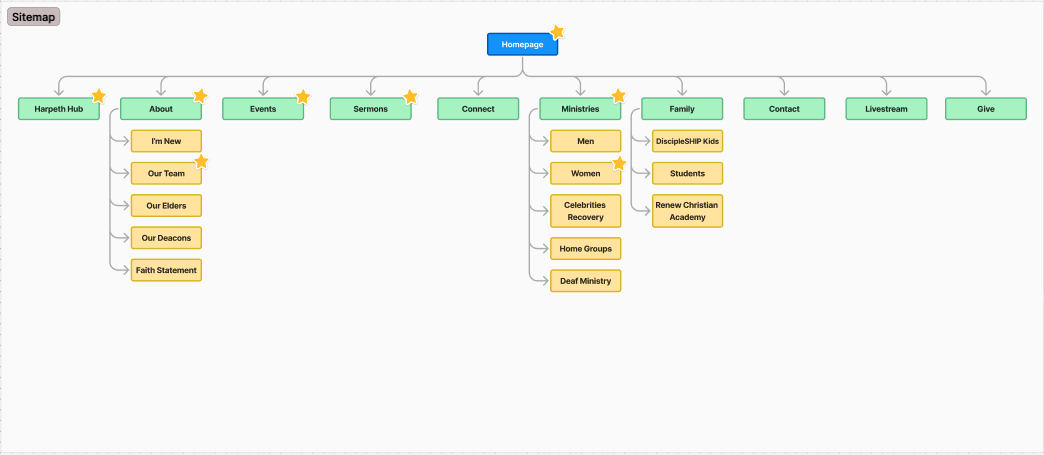Image resolution: width=1044 pixels, height=455 pixels.
Task: Select the star on Sermons node
Action: pyautogui.click(x=410, y=97)
